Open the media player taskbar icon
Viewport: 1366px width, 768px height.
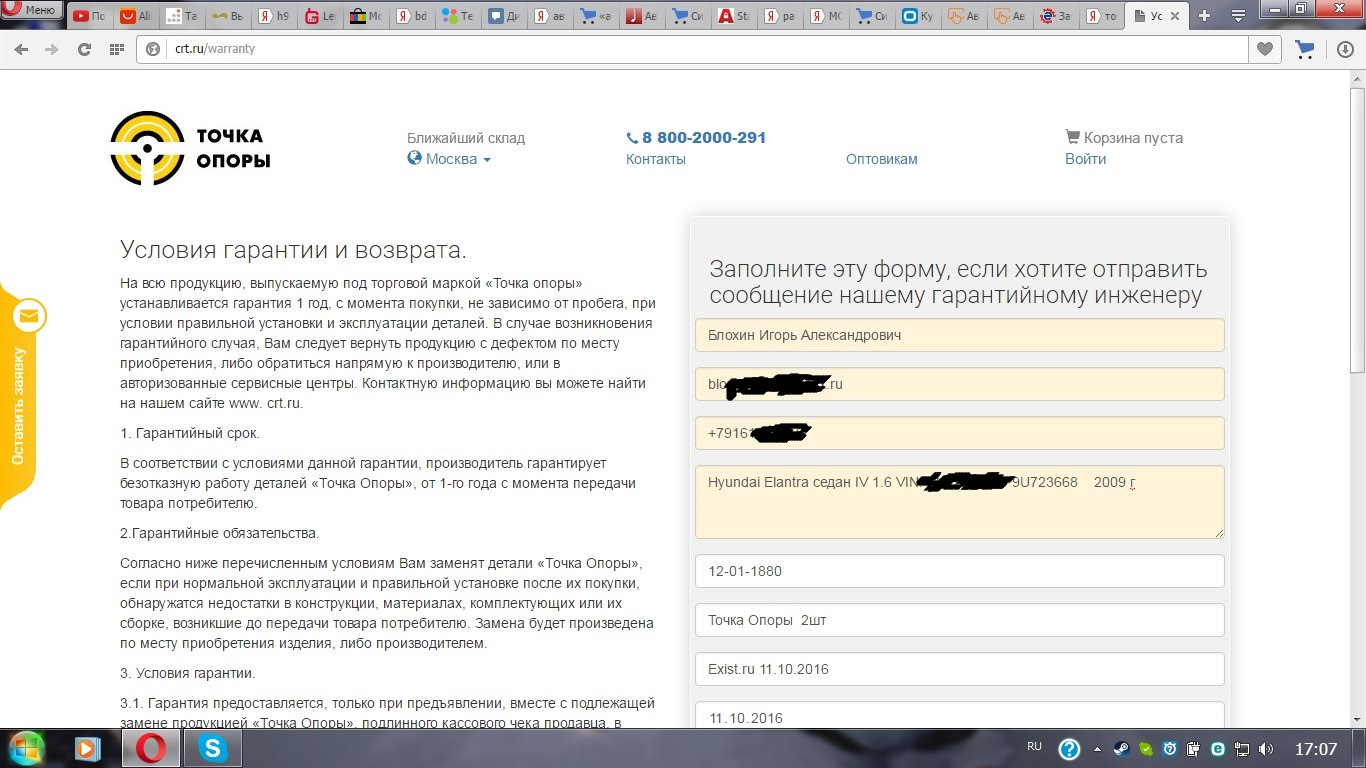pos(88,748)
